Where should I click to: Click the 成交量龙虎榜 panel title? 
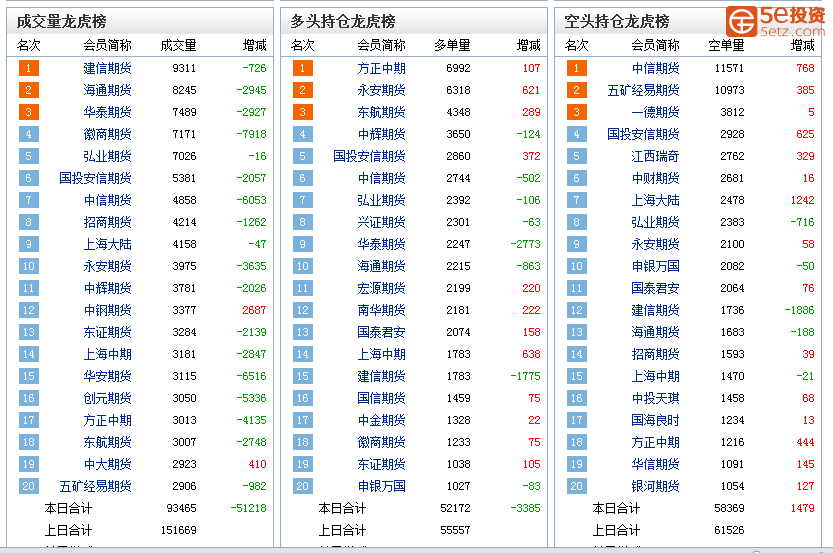point(62,21)
